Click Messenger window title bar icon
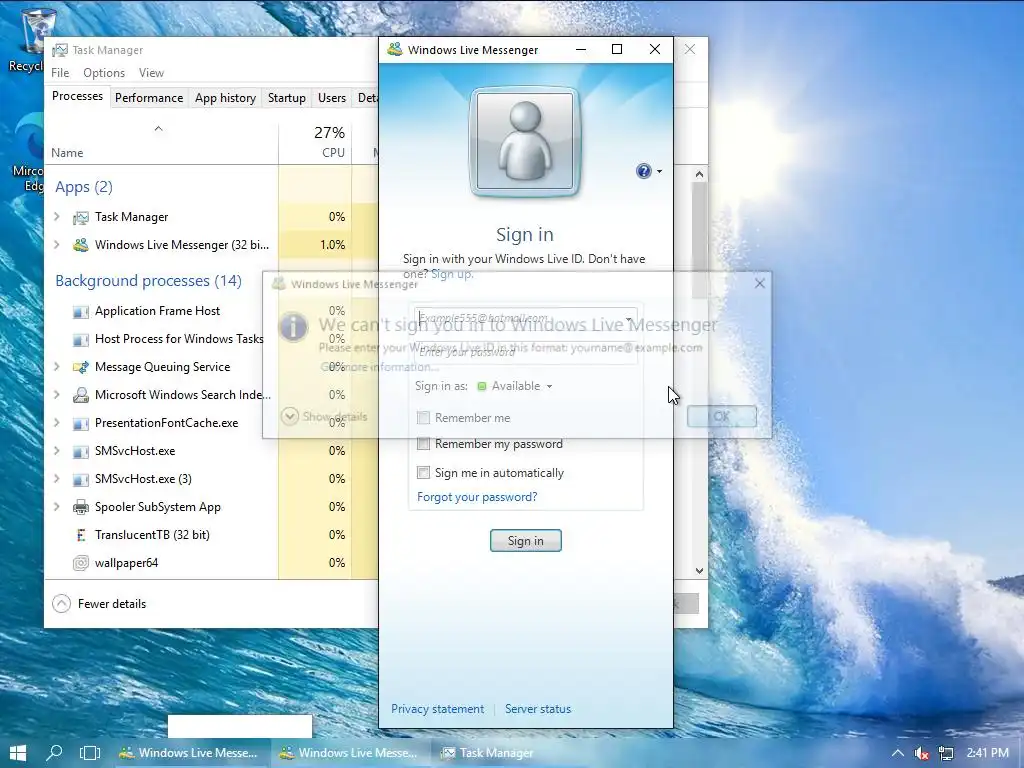 click(x=394, y=50)
